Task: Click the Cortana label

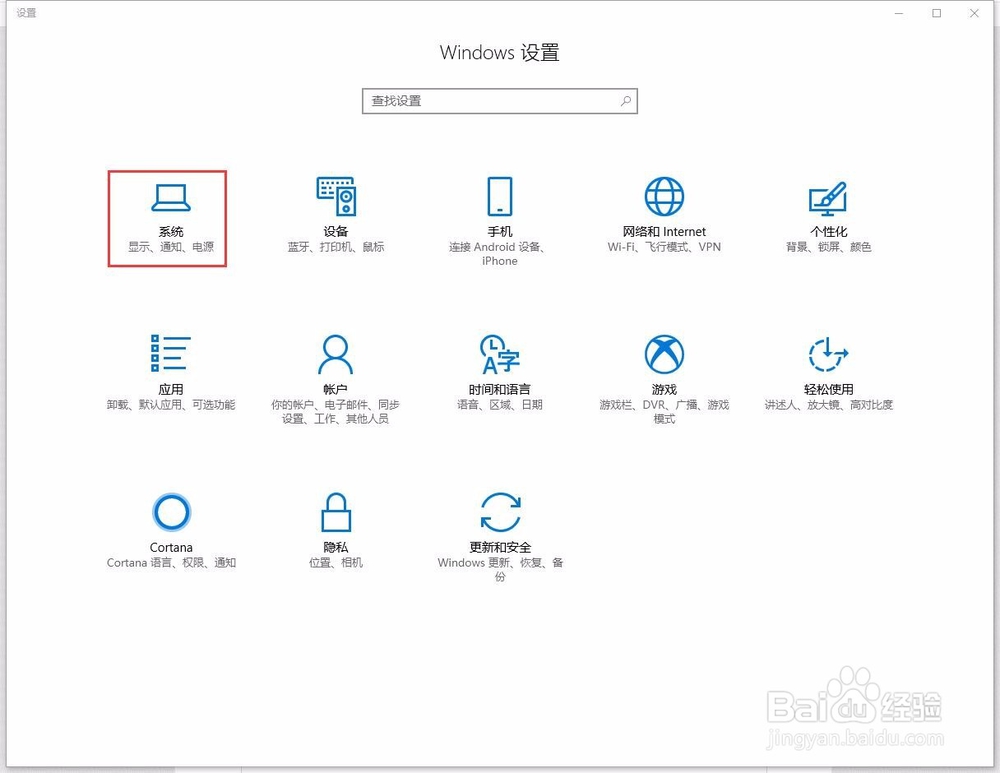Action: (171, 547)
